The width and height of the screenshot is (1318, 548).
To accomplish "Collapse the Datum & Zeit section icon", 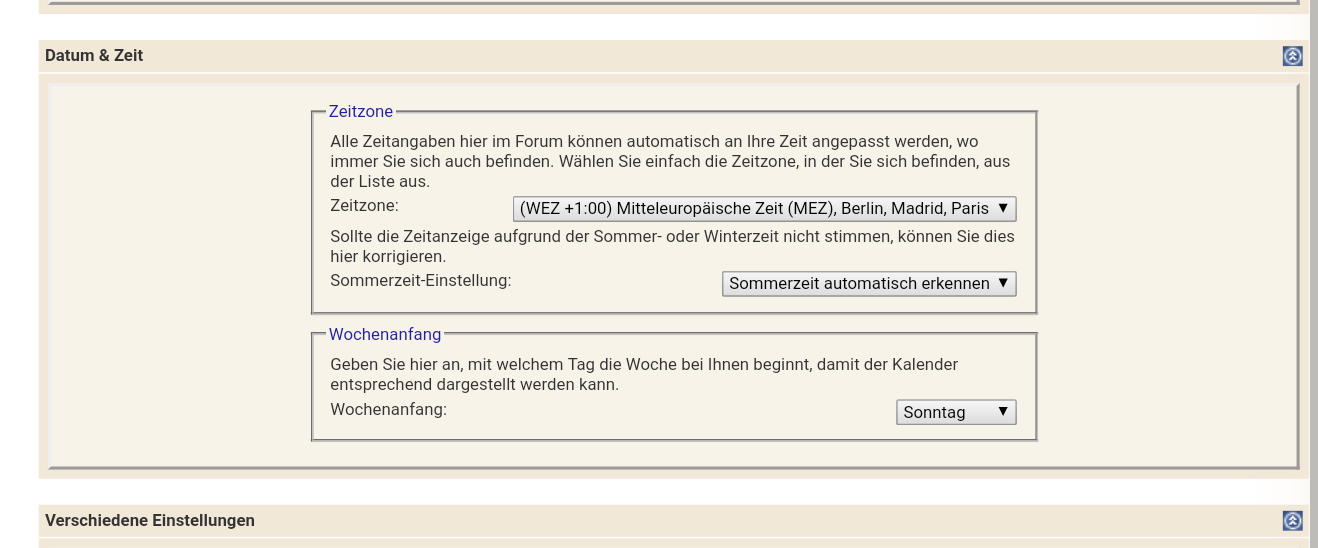I will click(x=1292, y=57).
